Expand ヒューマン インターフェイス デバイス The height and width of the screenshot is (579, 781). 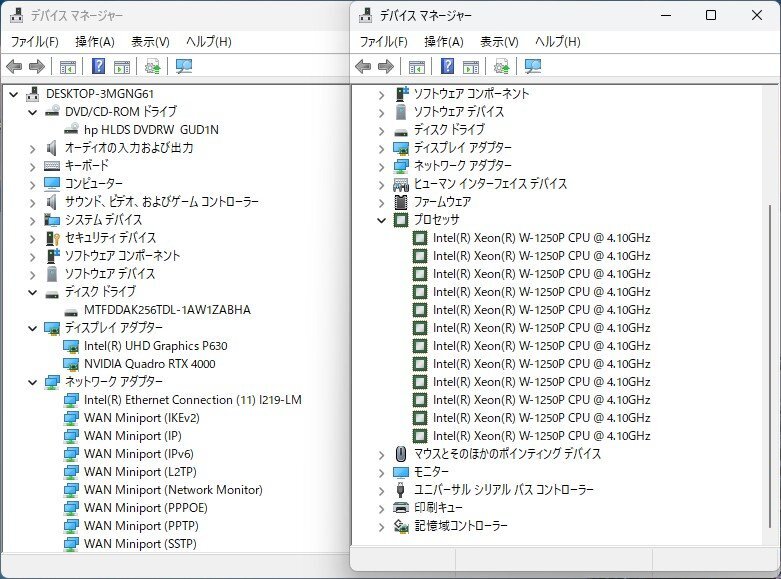382,185
